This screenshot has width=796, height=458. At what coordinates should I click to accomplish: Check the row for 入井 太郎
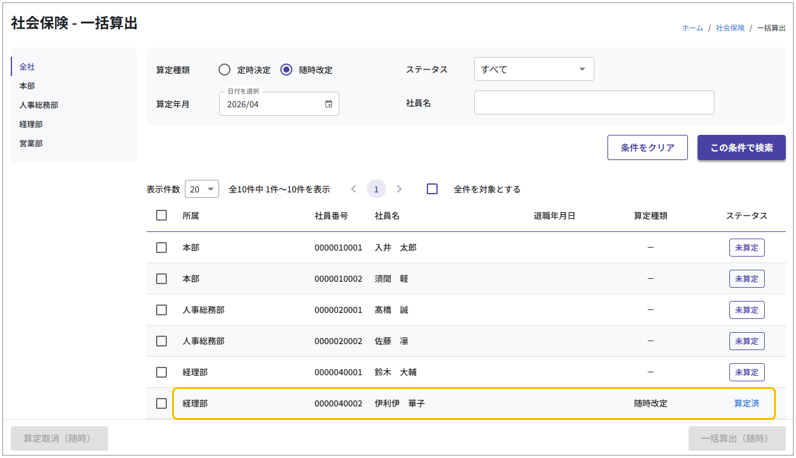coord(161,248)
